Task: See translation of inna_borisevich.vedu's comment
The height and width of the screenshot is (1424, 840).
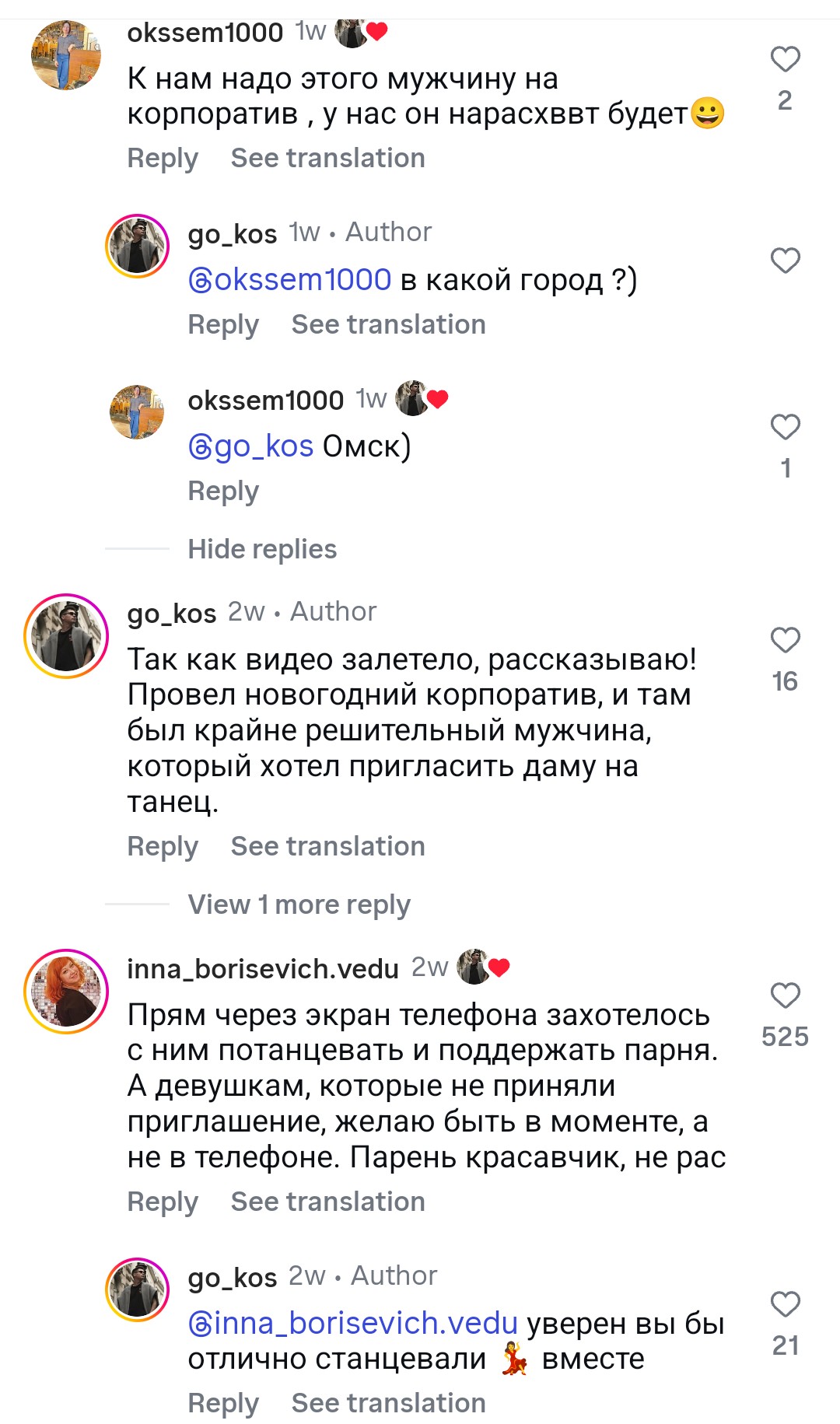Action: [x=327, y=1202]
